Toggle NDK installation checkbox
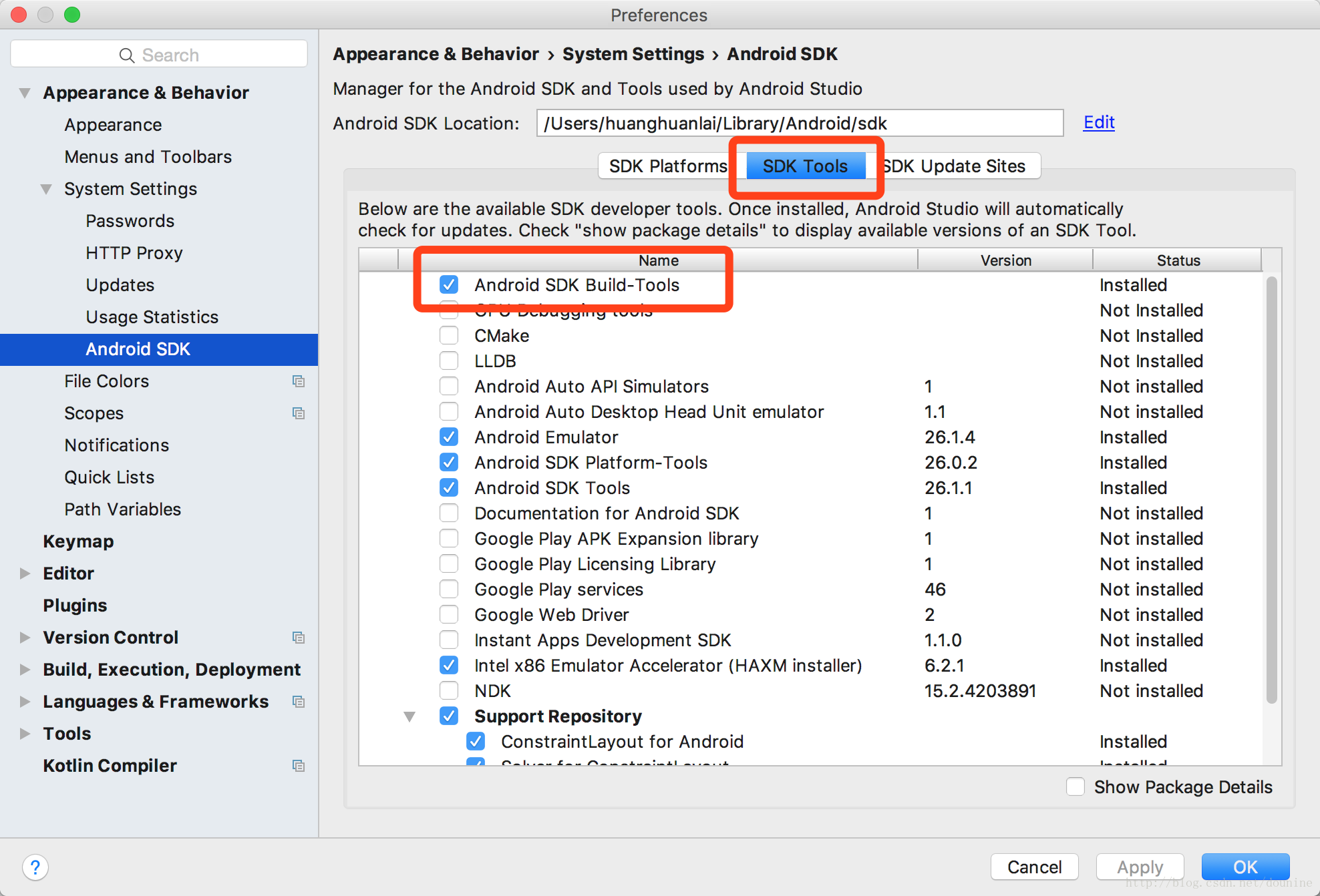The image size is (1320, 896). click(448, 690)
